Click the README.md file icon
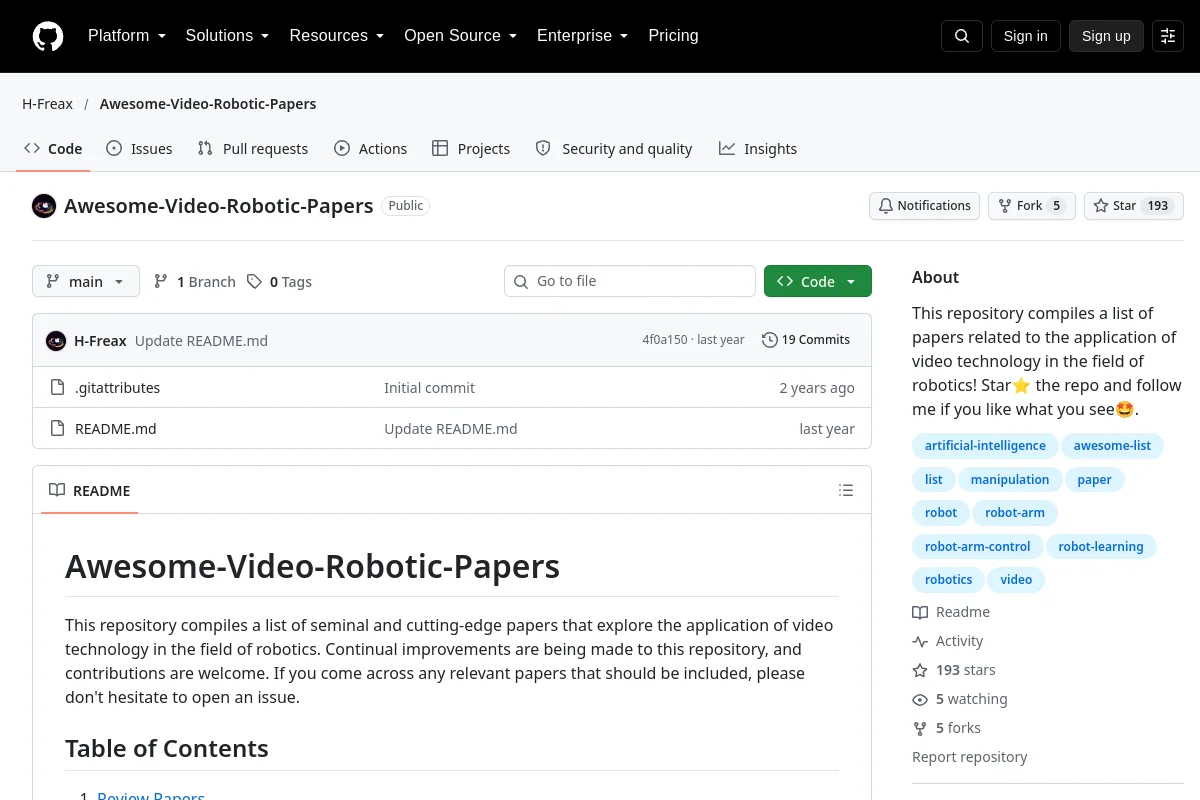The image size is (1200, 800). pos(57,429)
